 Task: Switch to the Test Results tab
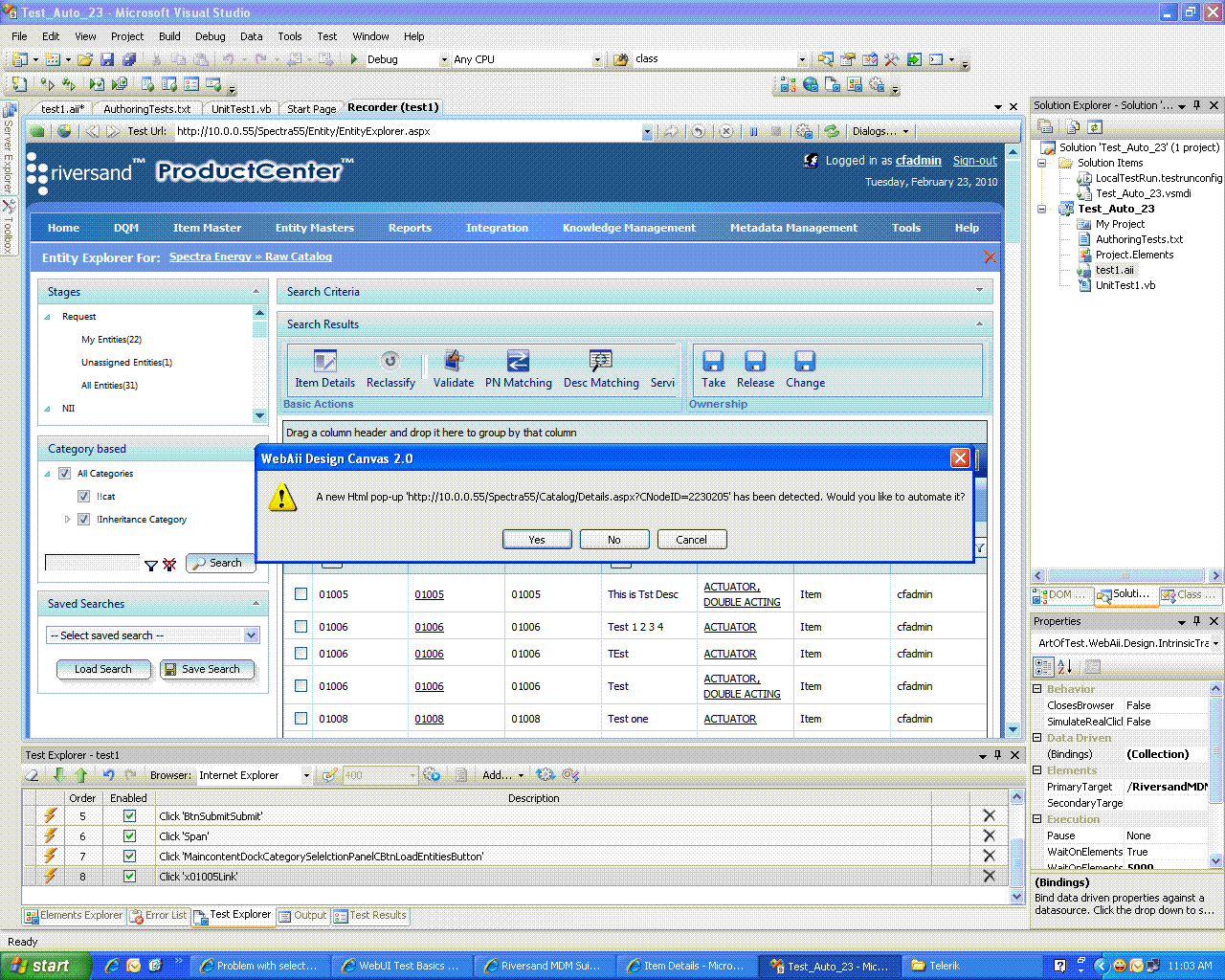point(370,916)
